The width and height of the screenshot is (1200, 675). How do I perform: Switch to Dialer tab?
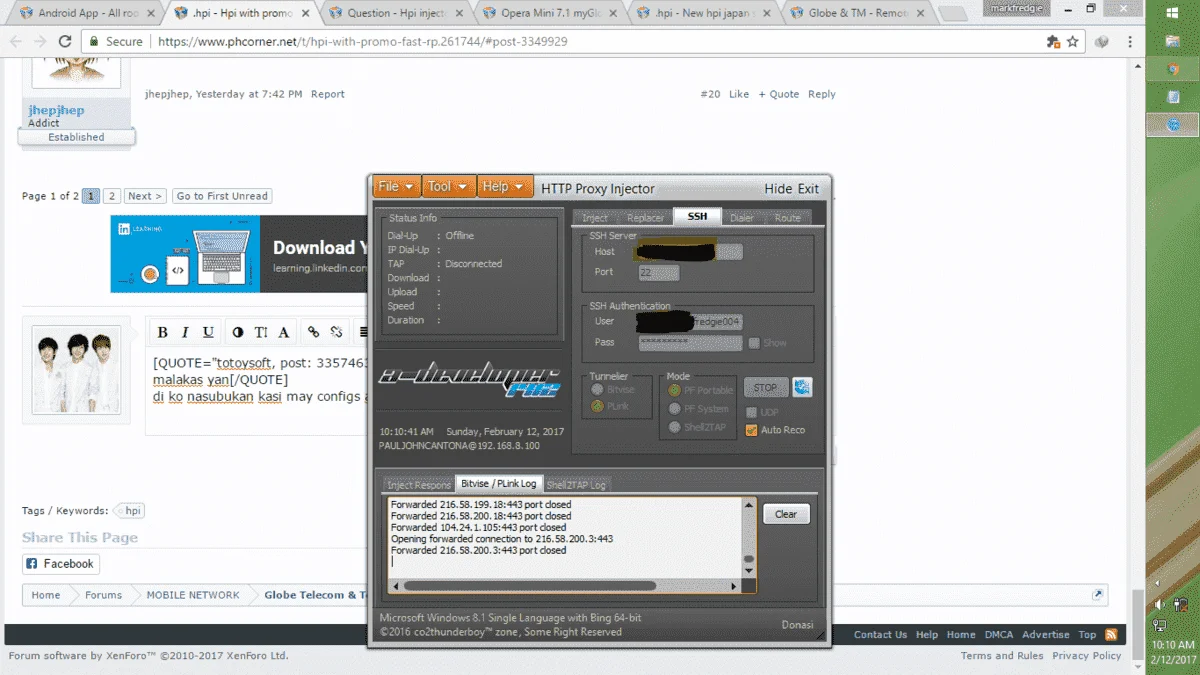(742, 217)
